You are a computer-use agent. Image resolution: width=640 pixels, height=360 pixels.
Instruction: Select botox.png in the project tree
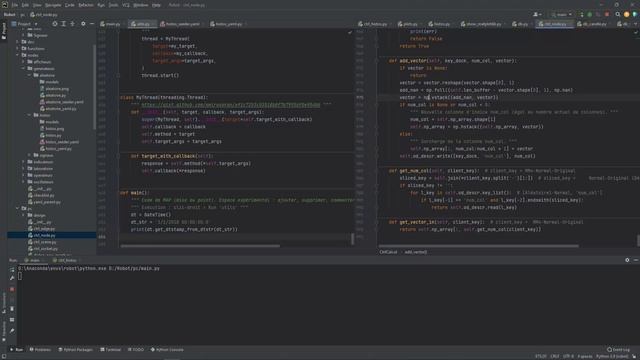[52, 129]
